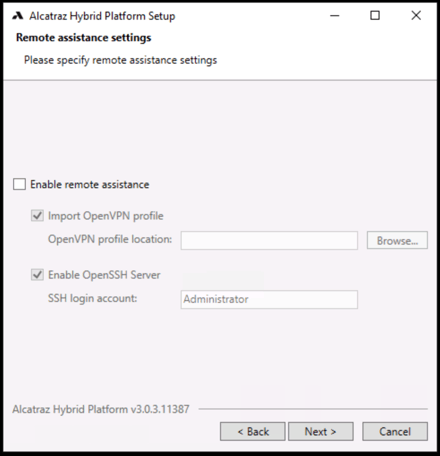Minimize the Alcatraz setup window
440x456 pixels.
(334, 16)
